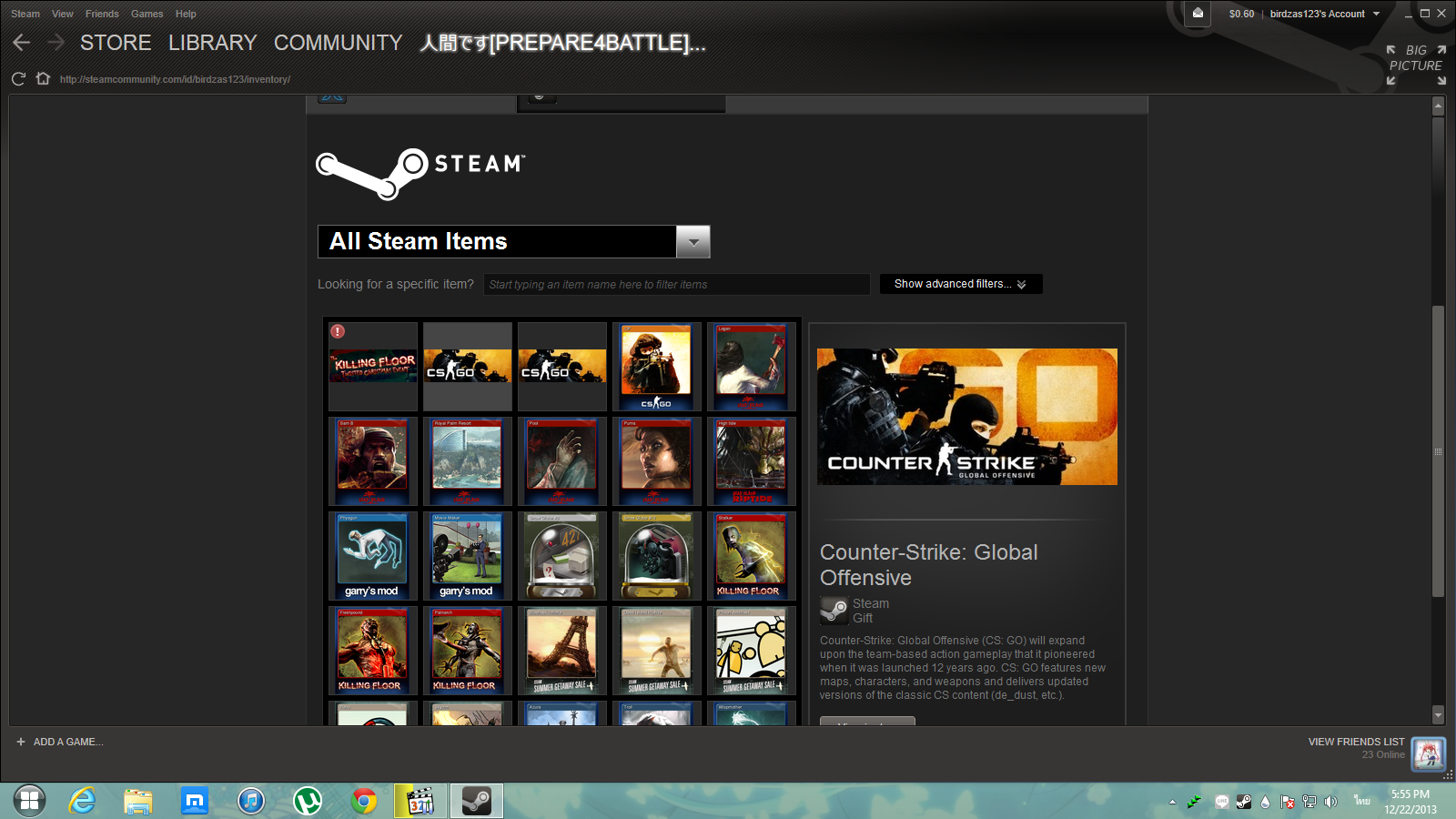
Task: Open the inbox envelope notifications
Action: 1198,13
